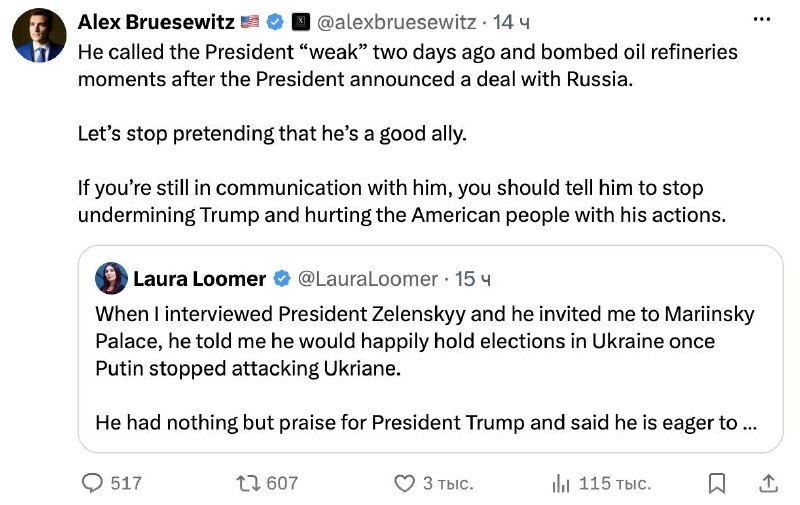
Task: Open the reply icon showing 517 comments
Action: click(x=92, y=483)
